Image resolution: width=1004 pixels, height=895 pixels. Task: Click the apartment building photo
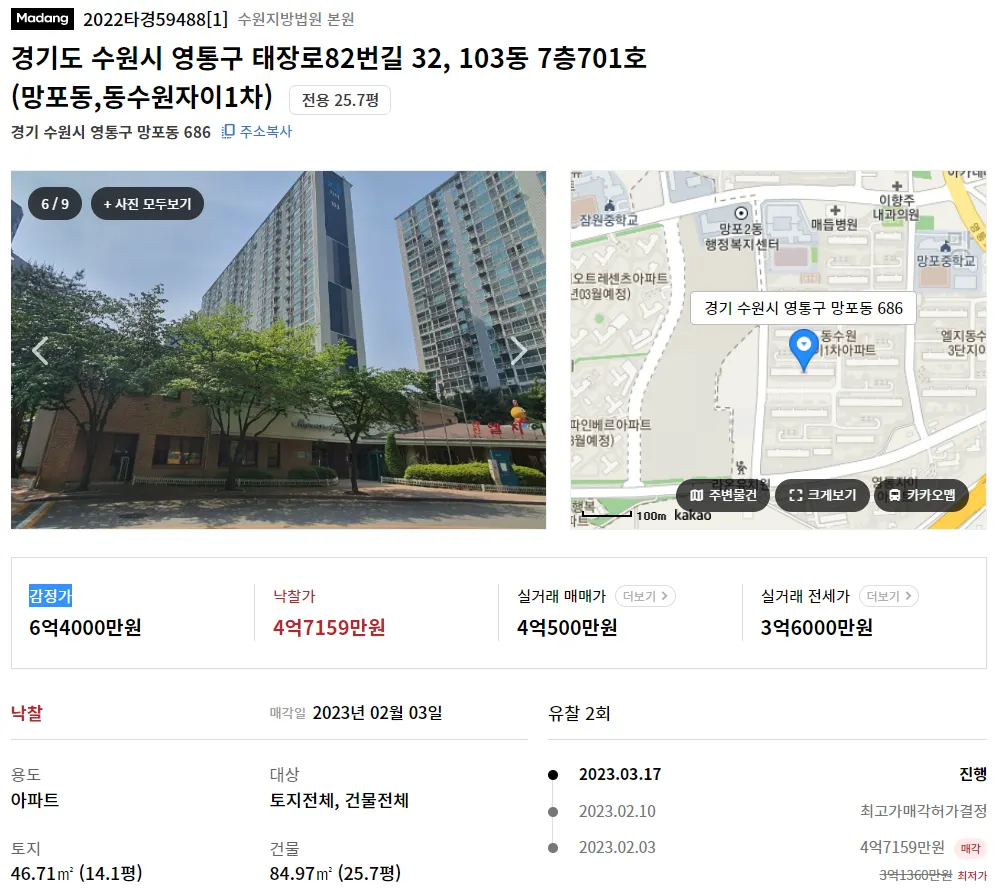[x=279, y=350]
